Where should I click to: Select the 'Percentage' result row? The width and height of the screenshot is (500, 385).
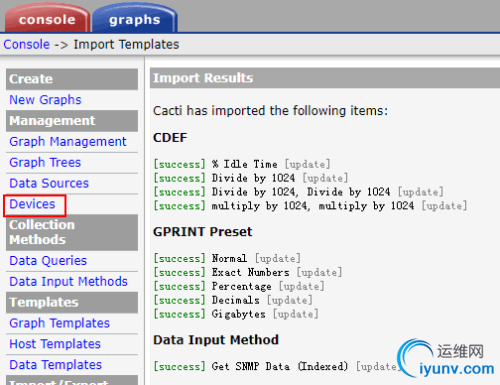click(239, 286)
